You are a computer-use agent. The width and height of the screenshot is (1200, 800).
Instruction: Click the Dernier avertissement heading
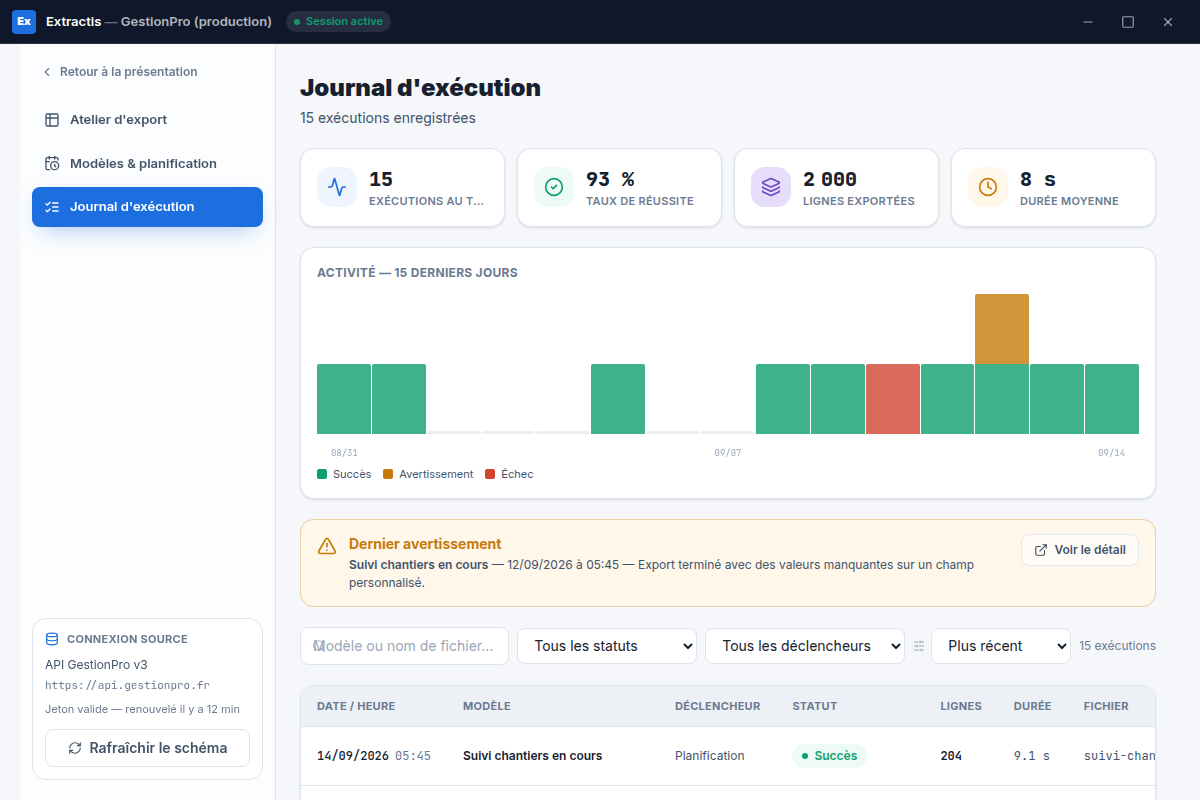[425, 544]
